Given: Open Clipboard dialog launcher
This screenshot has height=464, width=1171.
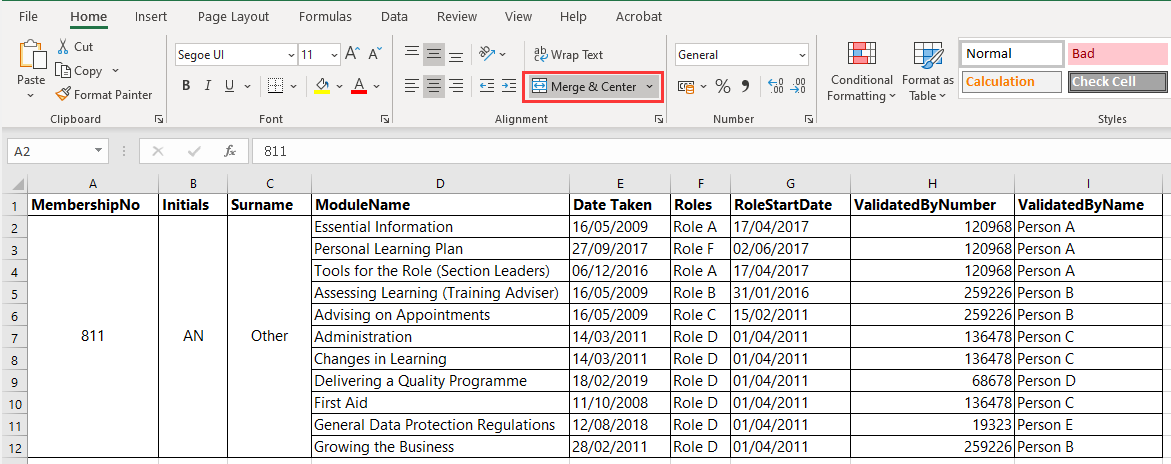Looking at the screenshot, I should tap(158, 120).
